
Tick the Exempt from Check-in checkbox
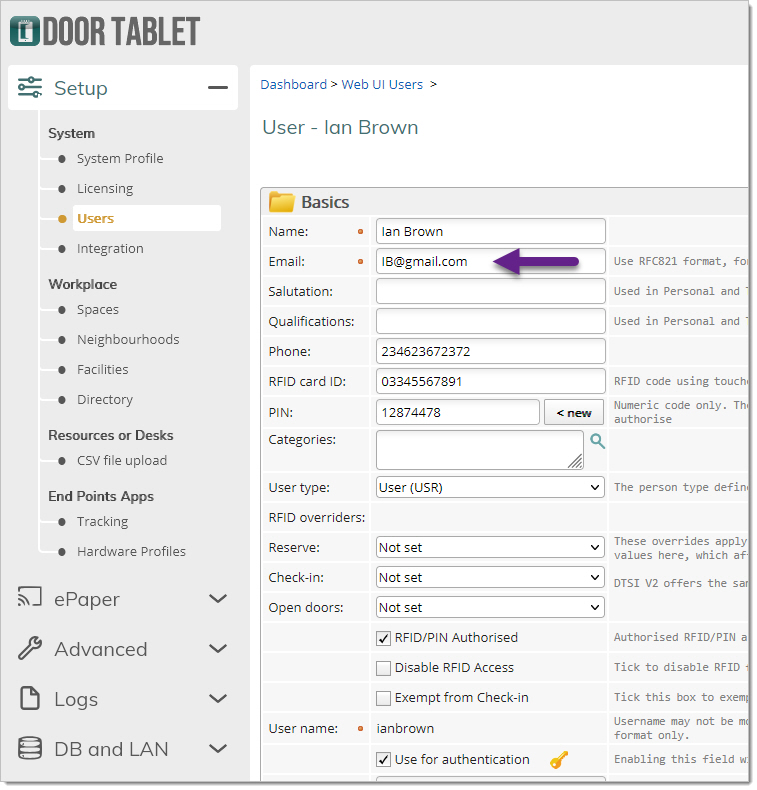pyautogui.click(x=383, y=698)
